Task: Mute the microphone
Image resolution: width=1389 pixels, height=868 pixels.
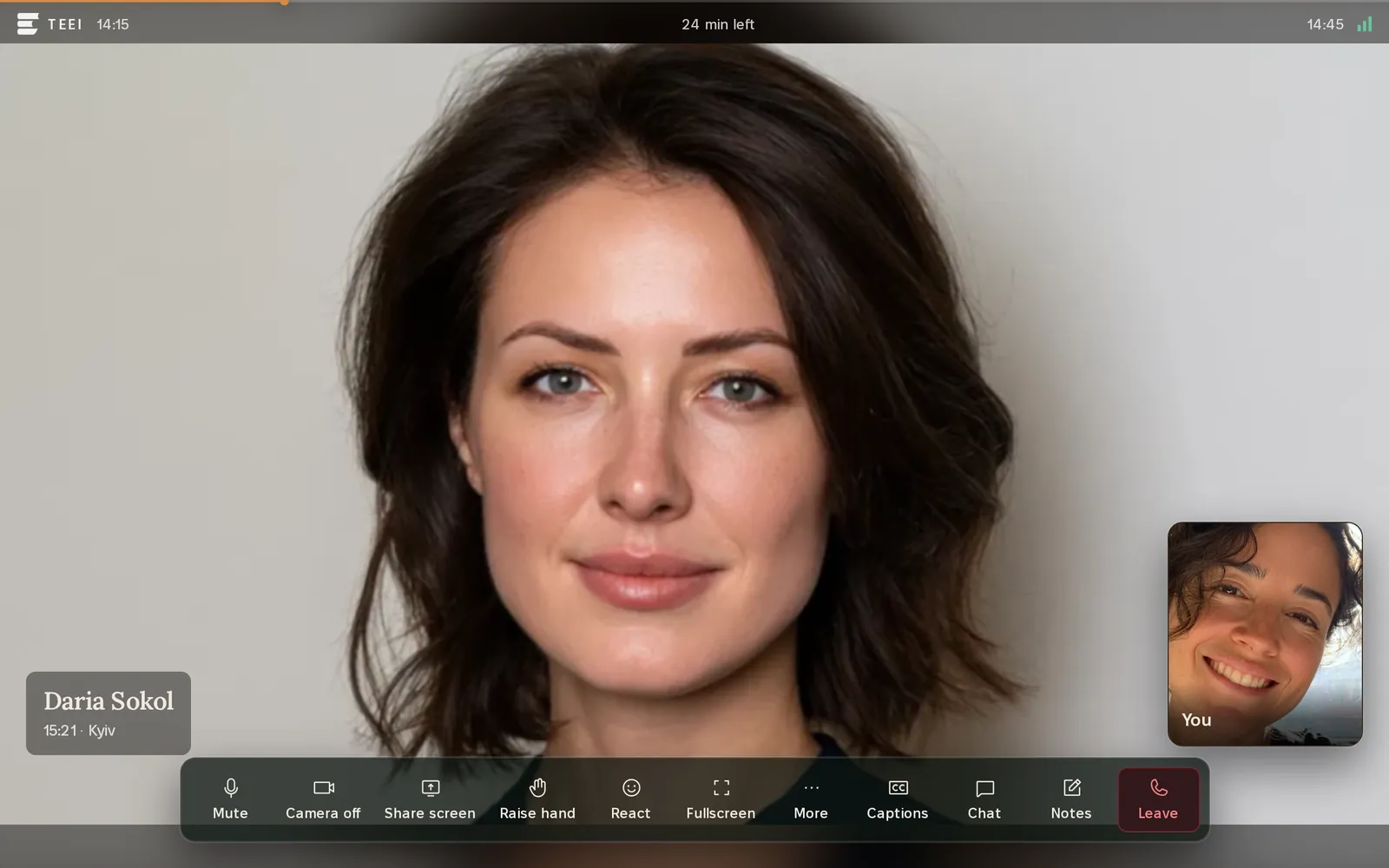Action: pyautogui.click(x=230, y=799)
